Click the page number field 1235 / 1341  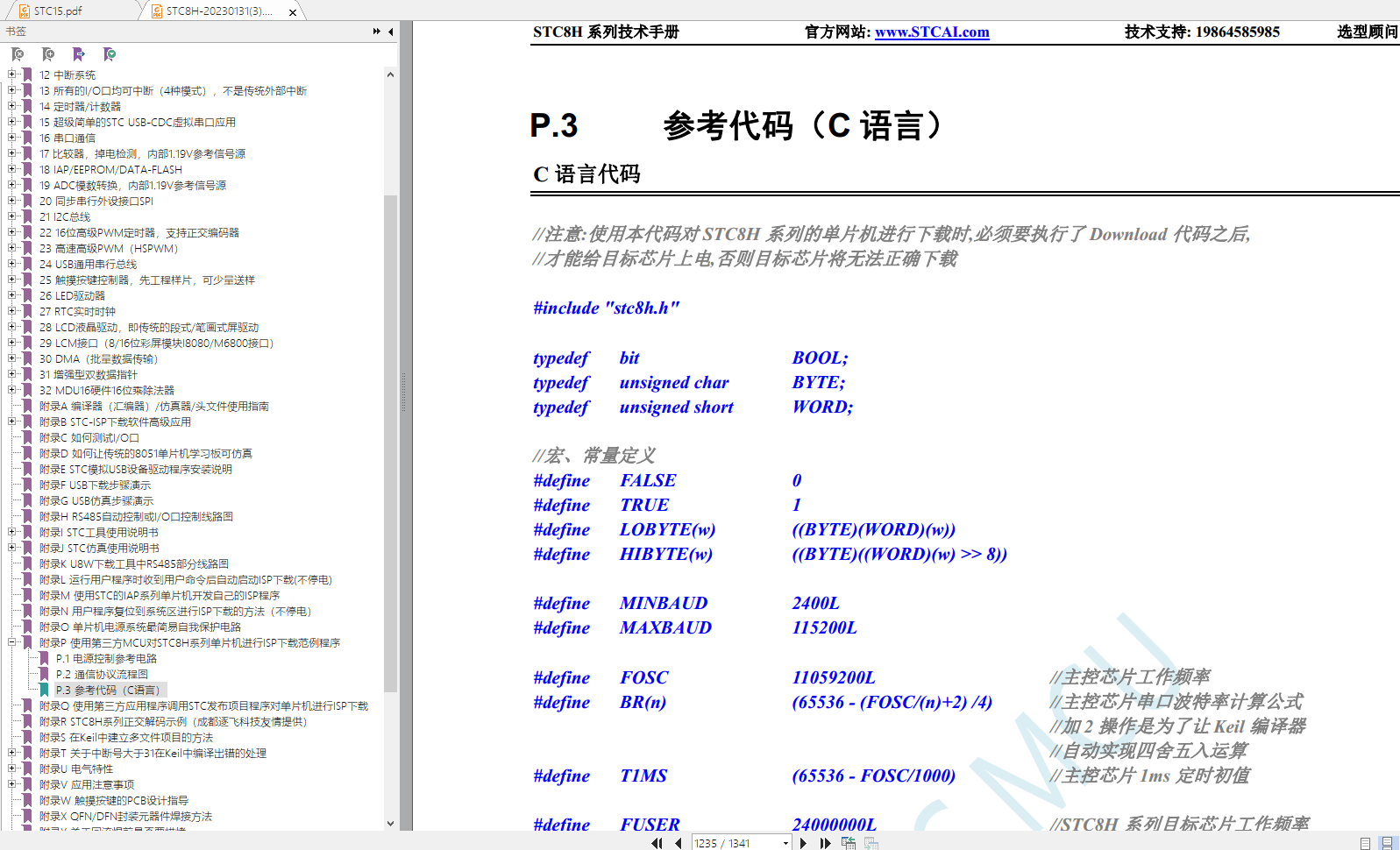tap(735, 843)
